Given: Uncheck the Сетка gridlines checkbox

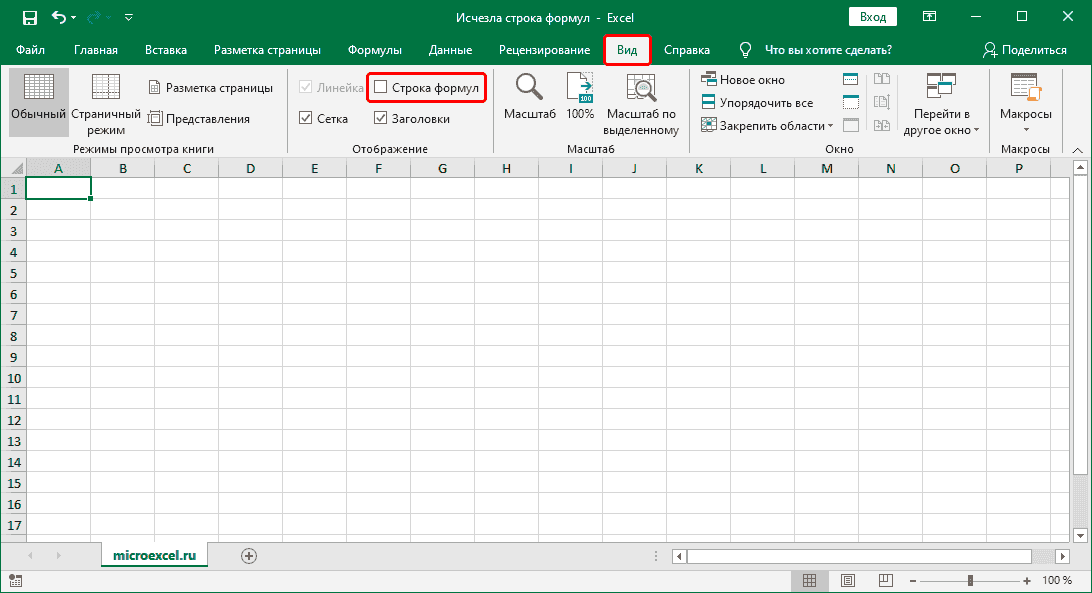Looking at the screenshot, I should [307, 118].
